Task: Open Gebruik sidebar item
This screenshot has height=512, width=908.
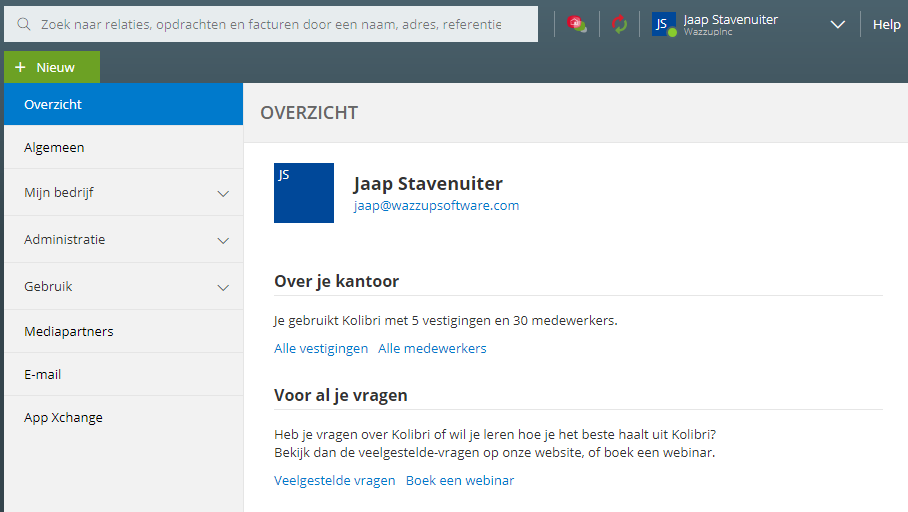Action: pyautogui.click(x=123, y=286)
